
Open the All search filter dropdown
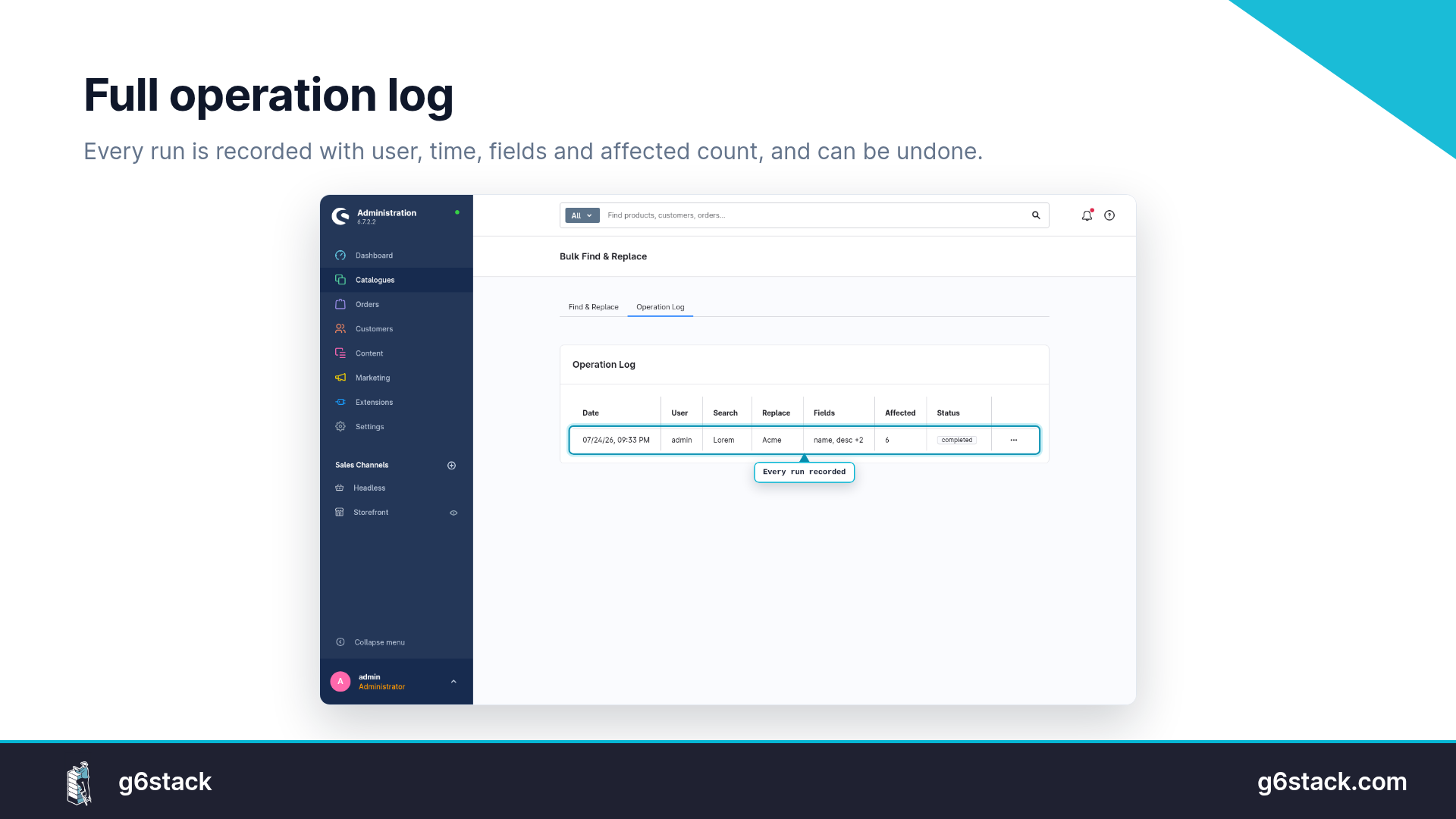click(x=582, y=215)
